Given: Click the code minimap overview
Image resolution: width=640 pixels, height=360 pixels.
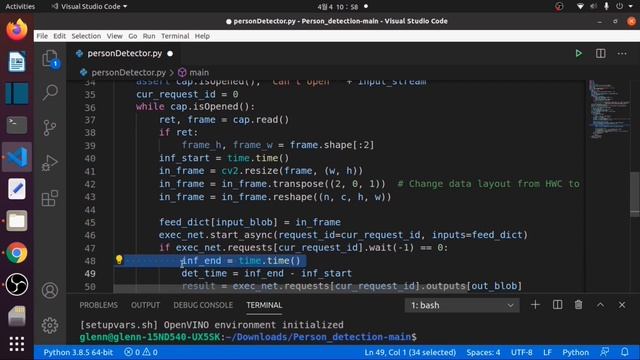Looking at the screenshot, I should point(609,109).
